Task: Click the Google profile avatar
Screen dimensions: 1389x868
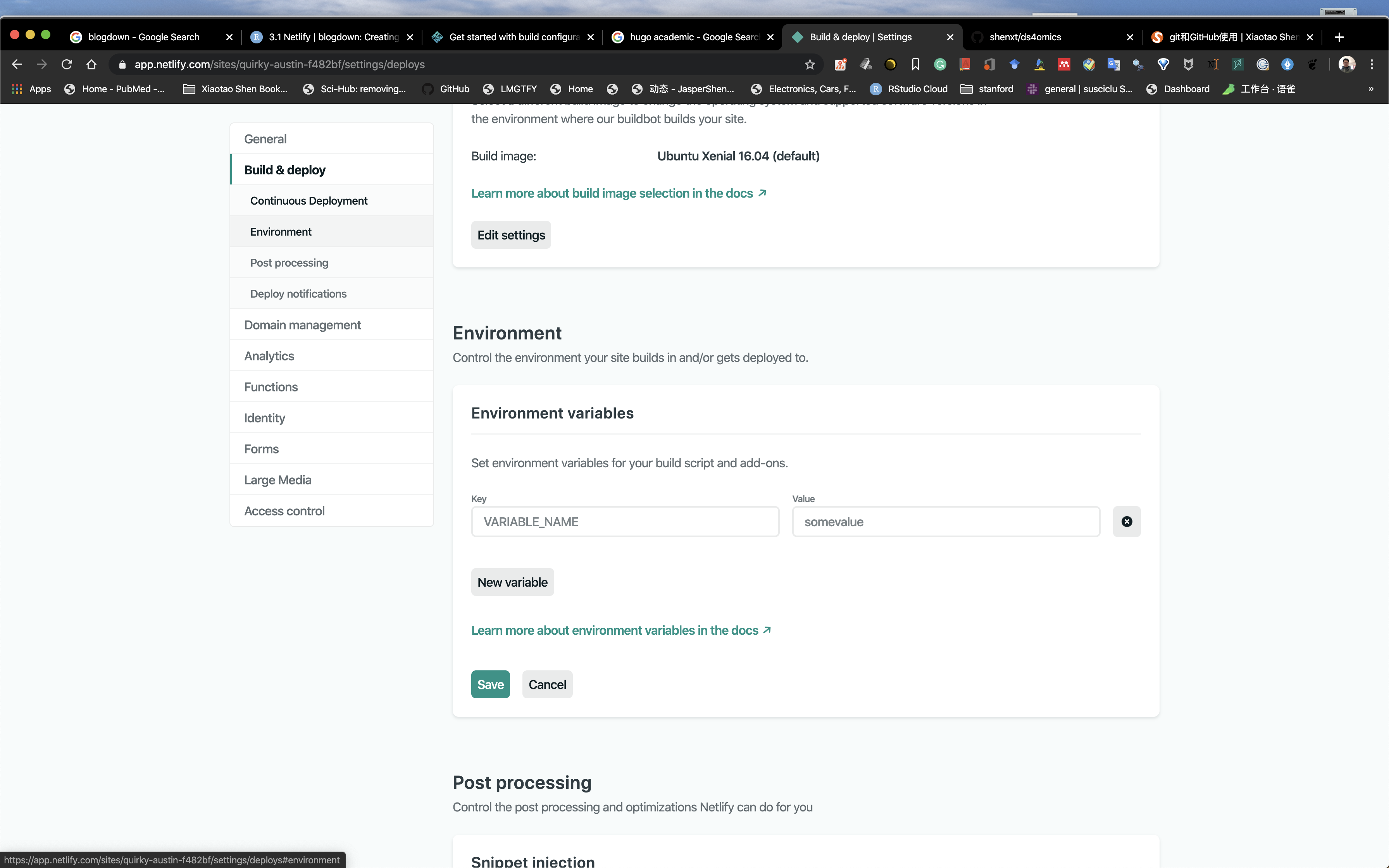Action: [x=1346, y=64]
